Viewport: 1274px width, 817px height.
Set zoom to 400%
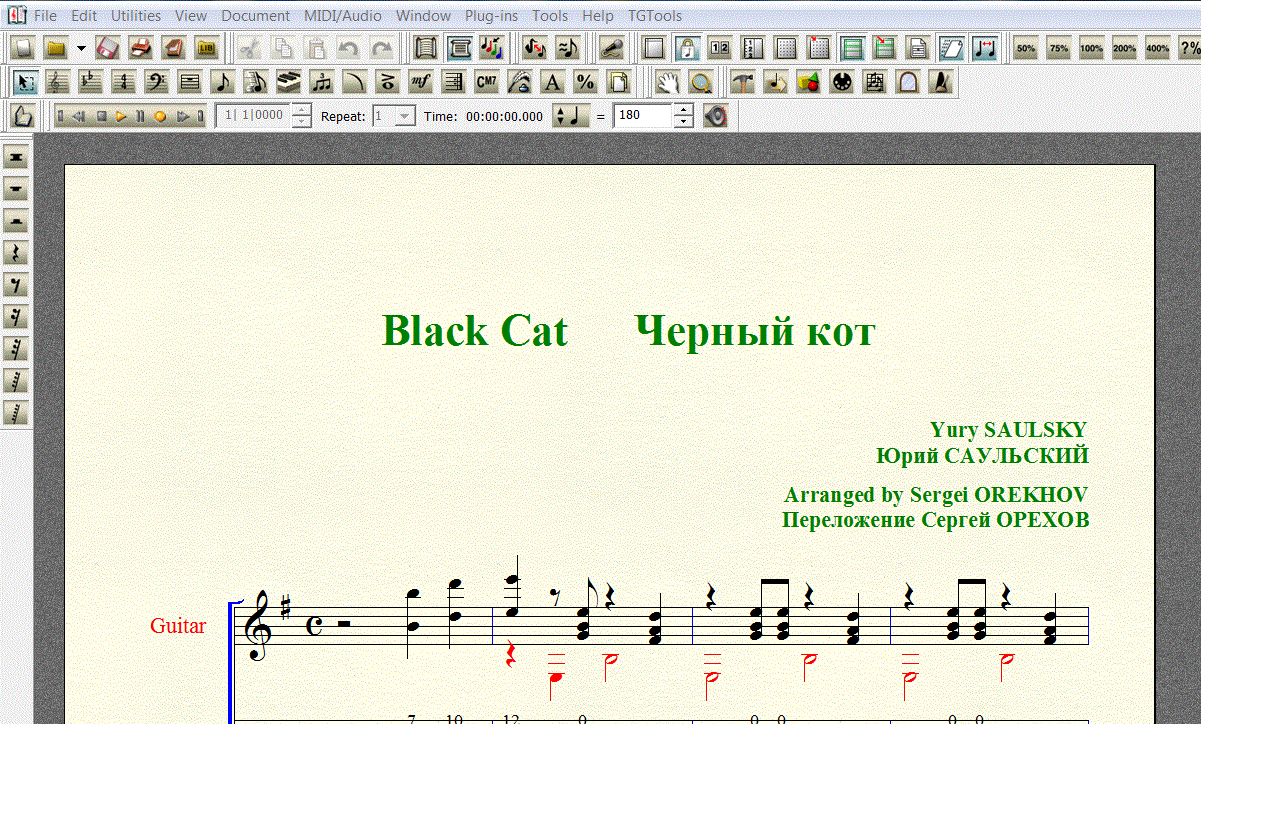(x=1157, y=48)
